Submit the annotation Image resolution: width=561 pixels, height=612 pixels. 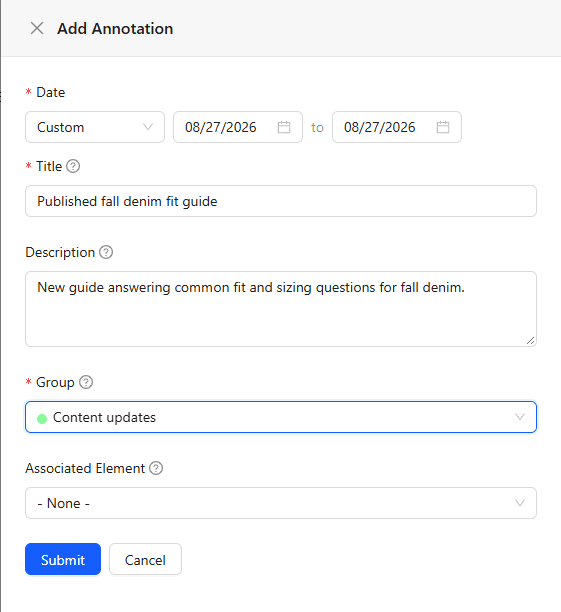63,559
